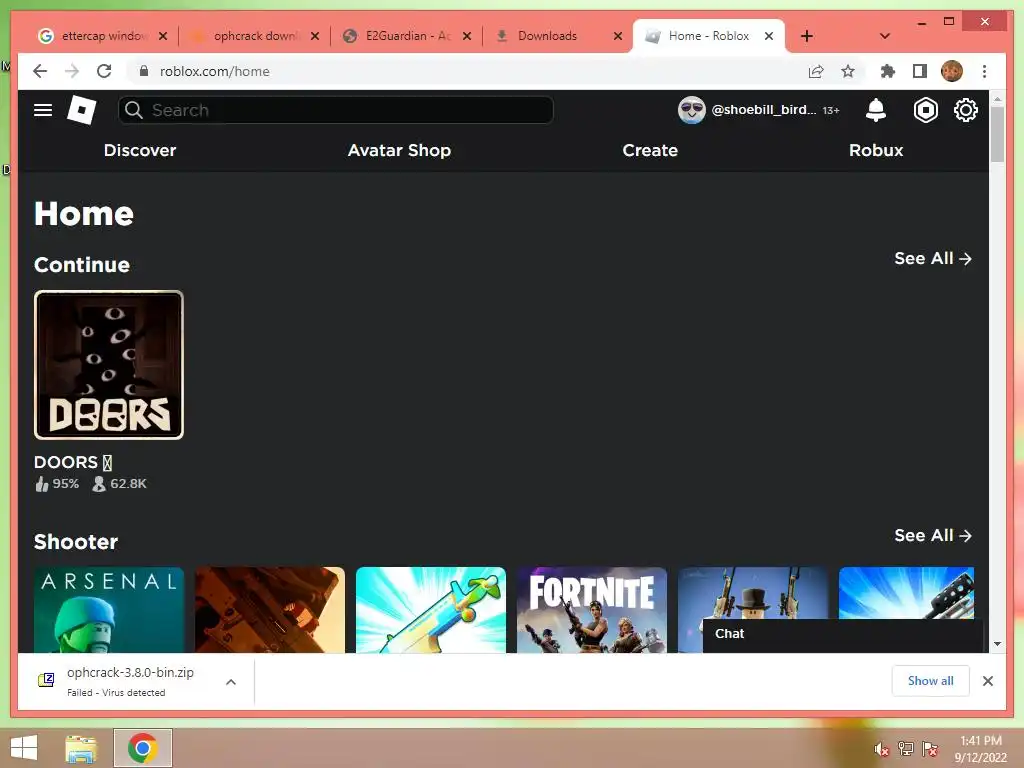
Task: Open Chrome tab search dropdown
Action: click(885, 36)
